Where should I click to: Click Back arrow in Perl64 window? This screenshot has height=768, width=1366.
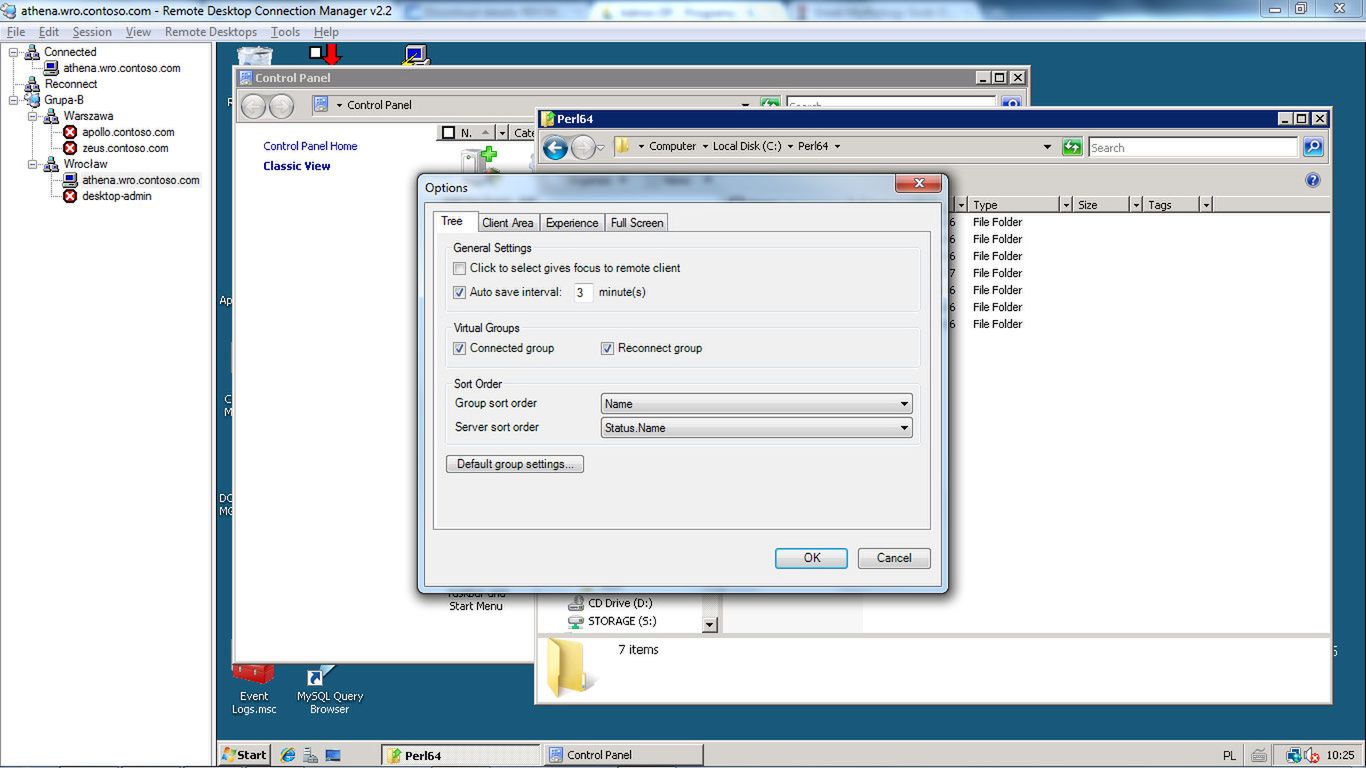point(555,148)
